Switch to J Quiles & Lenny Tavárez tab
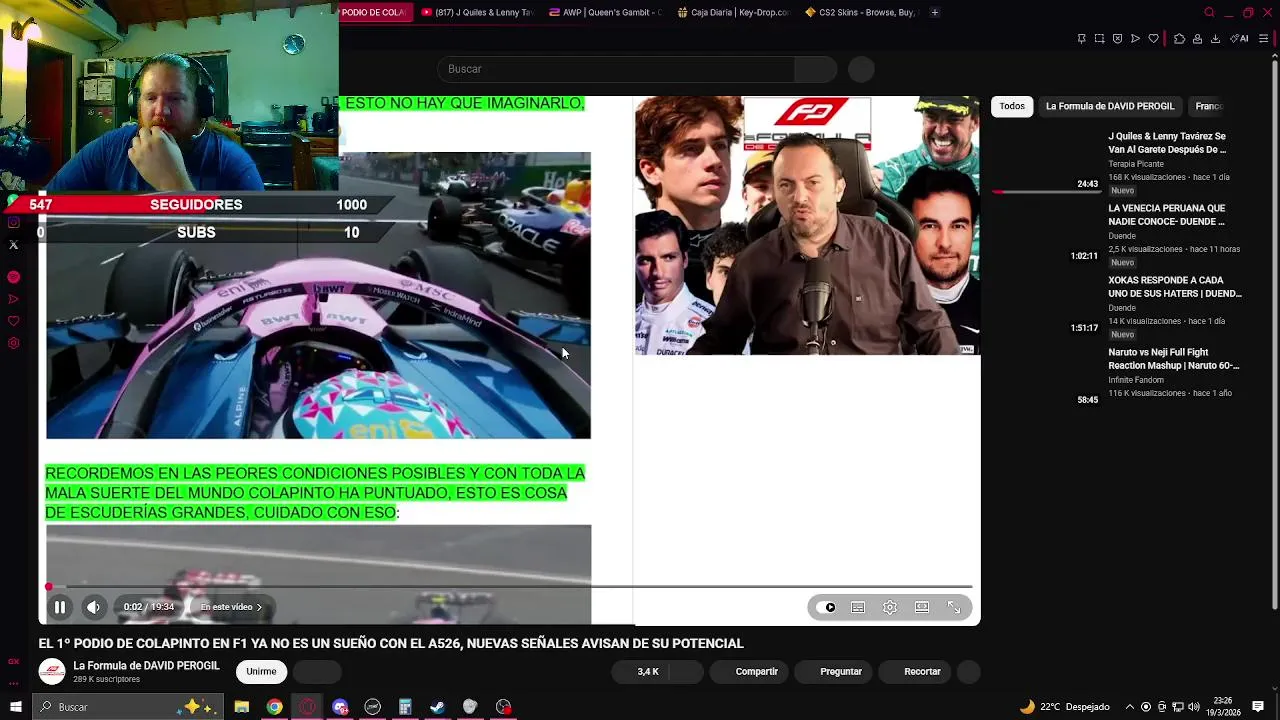 (478, 12)
